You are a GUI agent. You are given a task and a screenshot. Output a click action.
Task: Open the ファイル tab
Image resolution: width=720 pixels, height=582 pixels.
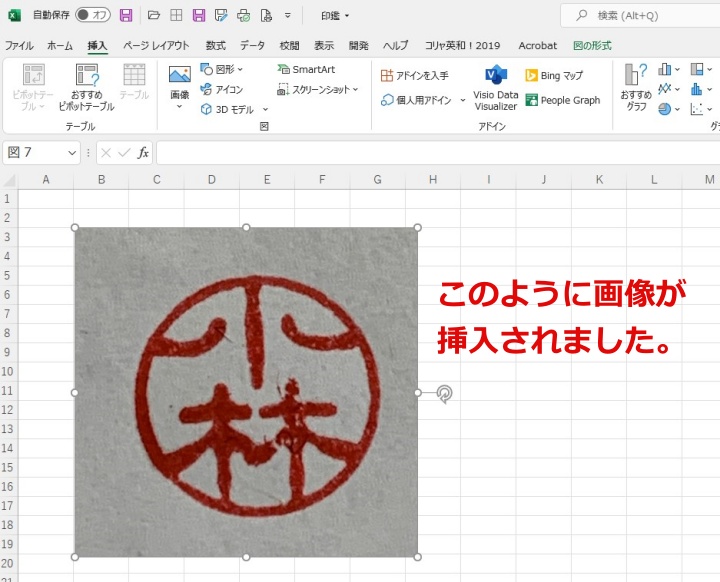(19, 45)
